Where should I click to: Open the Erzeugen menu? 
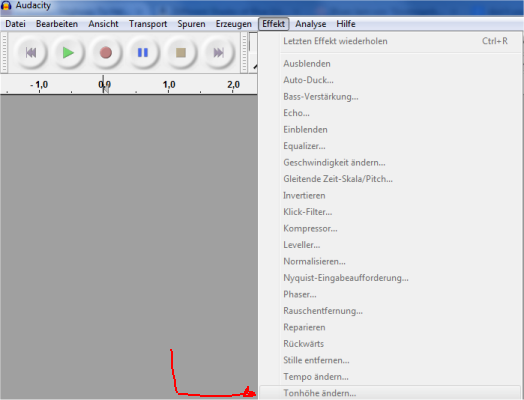234,24
